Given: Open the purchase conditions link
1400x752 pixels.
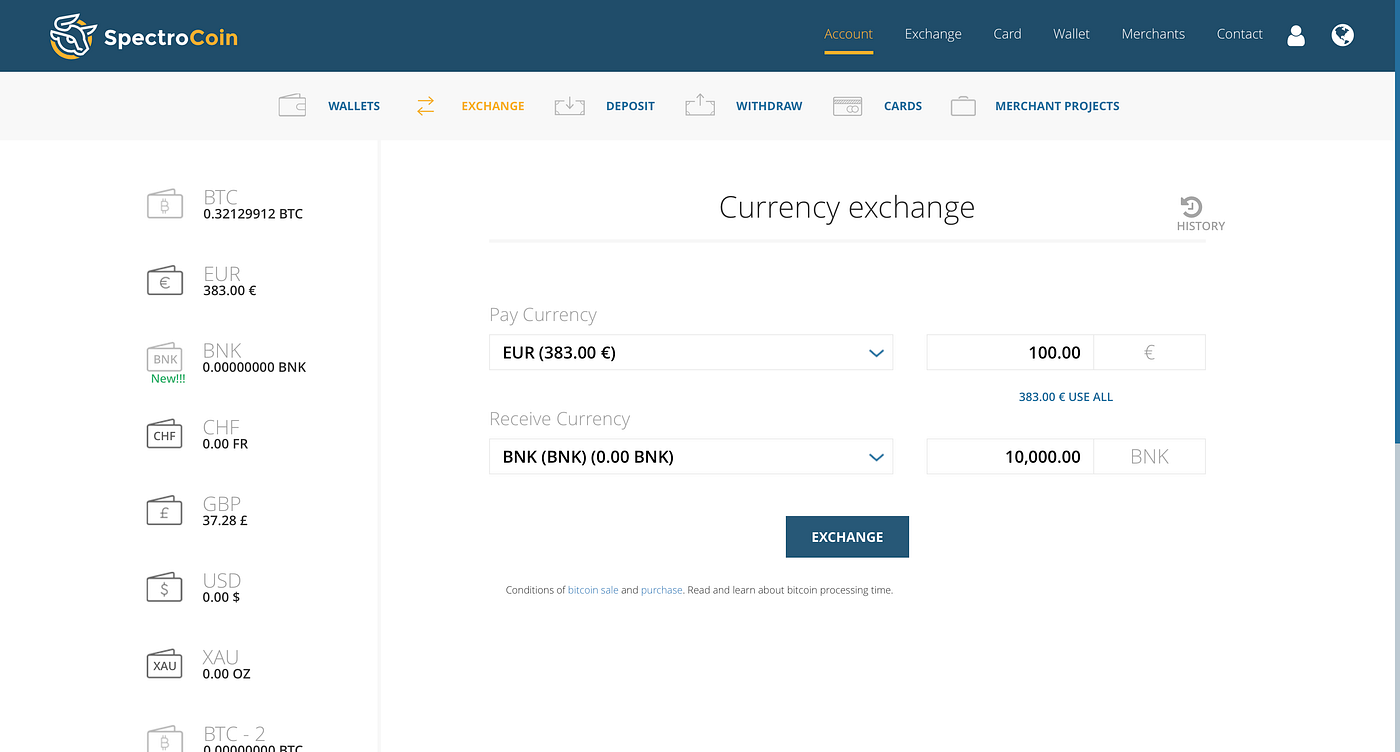Looking at the screenshot, I should tap(661, 590).
